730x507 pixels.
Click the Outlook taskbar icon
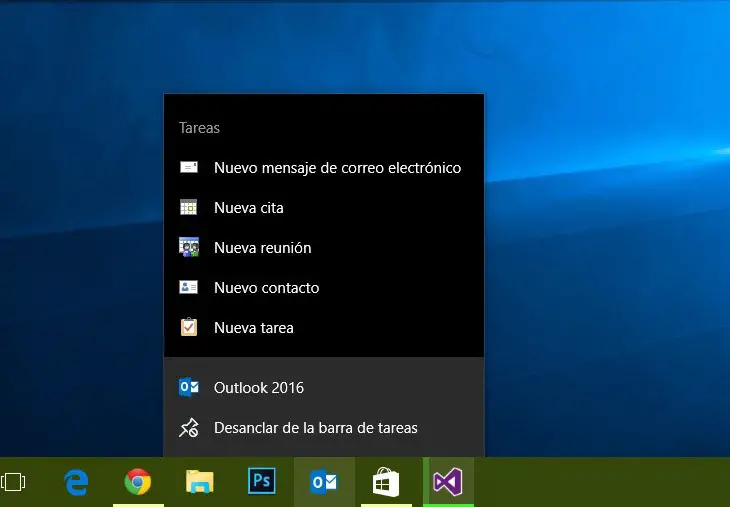(324, 482)
